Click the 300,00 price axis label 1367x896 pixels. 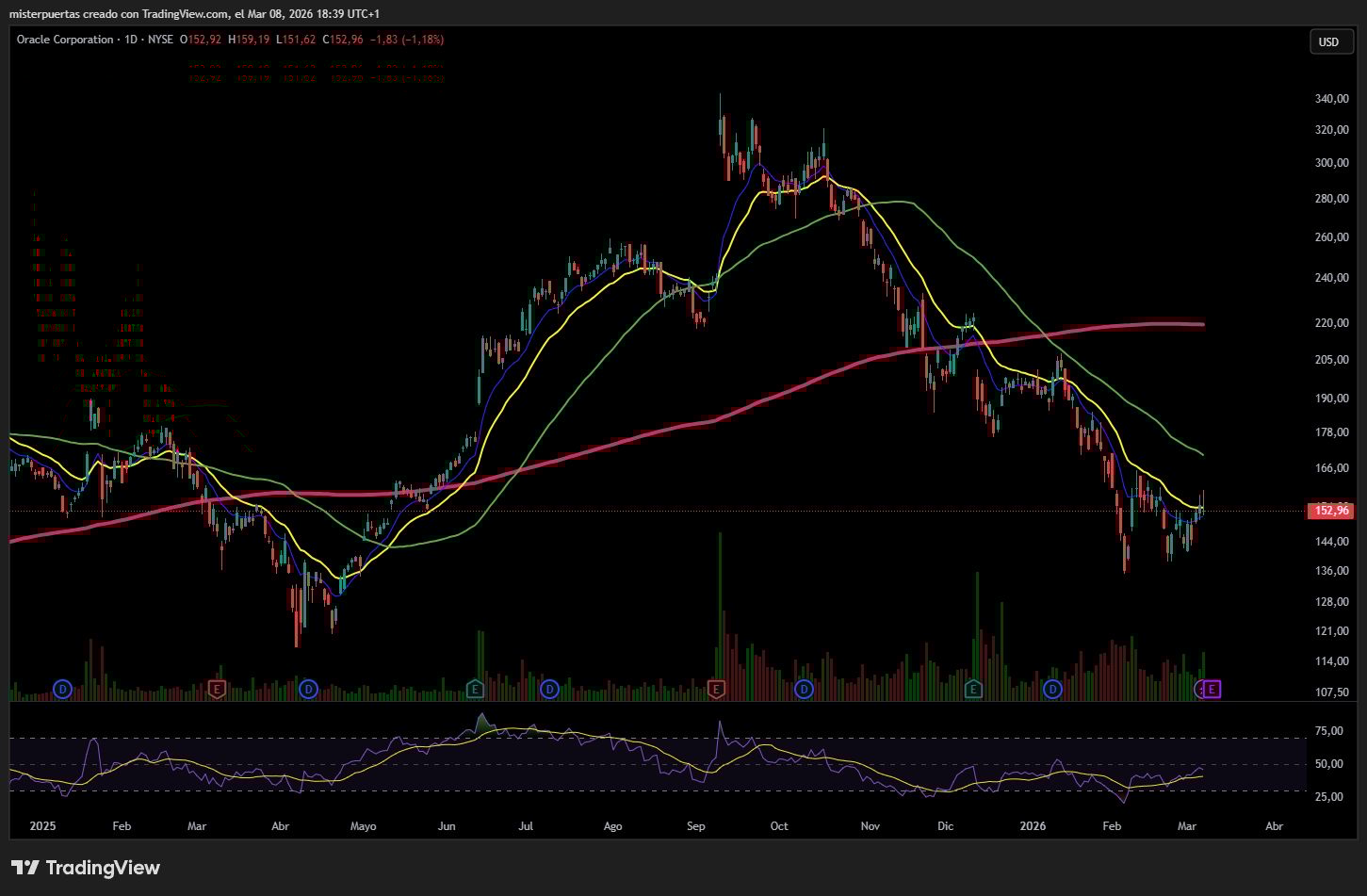[1331, 163]
